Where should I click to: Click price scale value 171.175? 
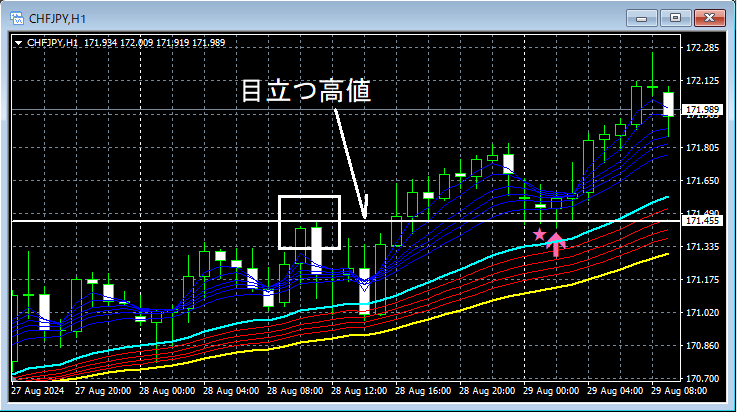pos(702,280)
